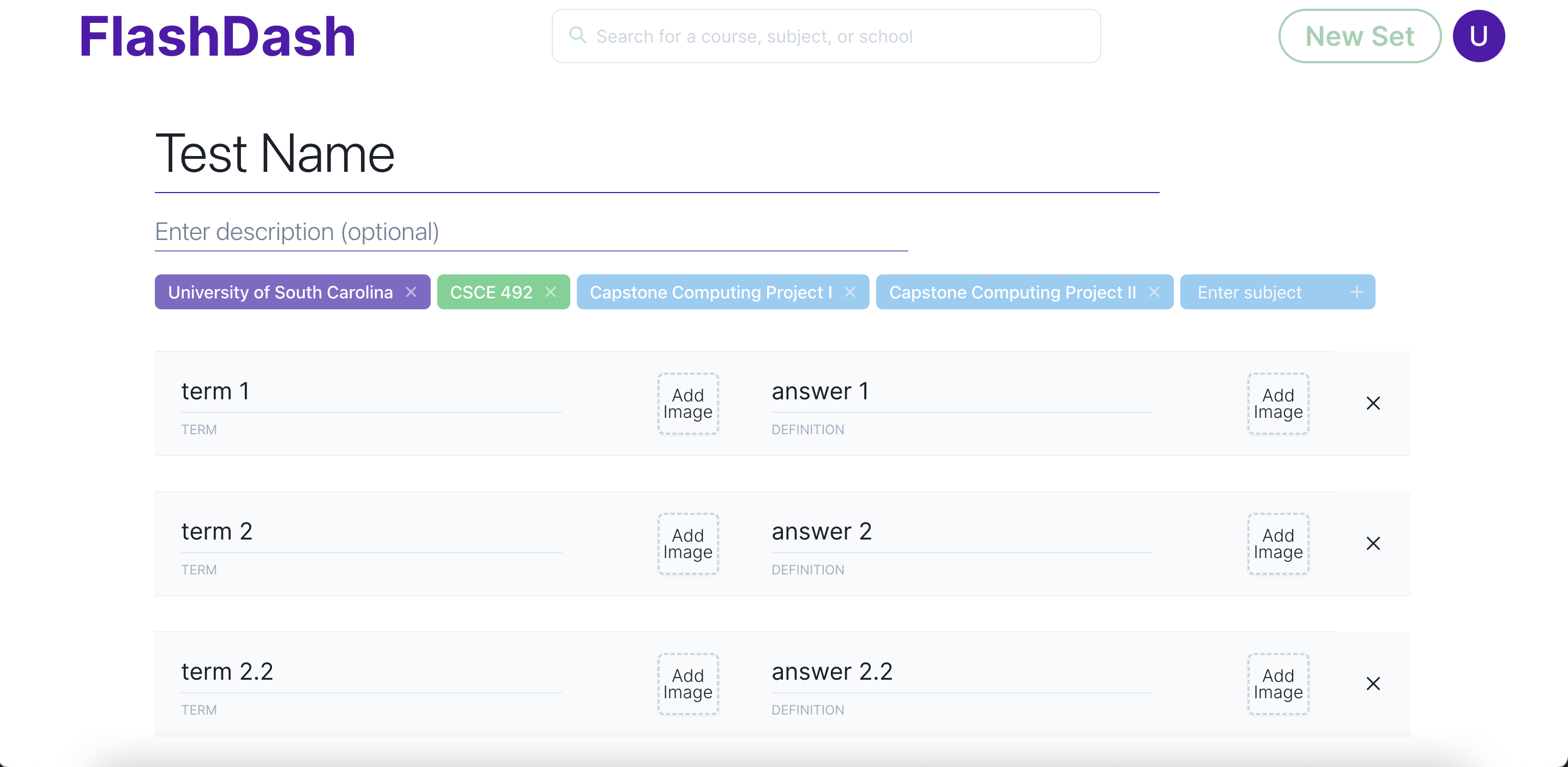Remove the Capstone Computing Project I tag
This screenshot has width=1568, height=767.
tap(850, 292)
